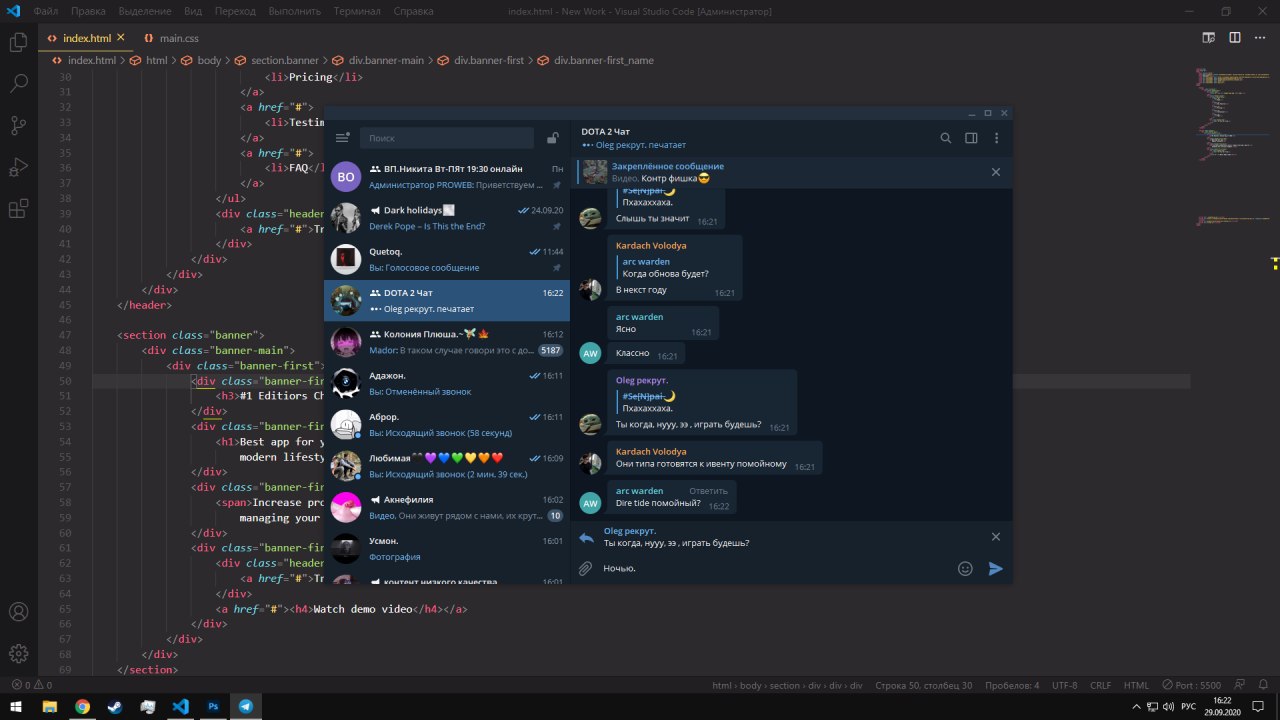1280x720 pixels.
Task: Open the editor More Actions ellipsis
Action: pos(1261,38)
